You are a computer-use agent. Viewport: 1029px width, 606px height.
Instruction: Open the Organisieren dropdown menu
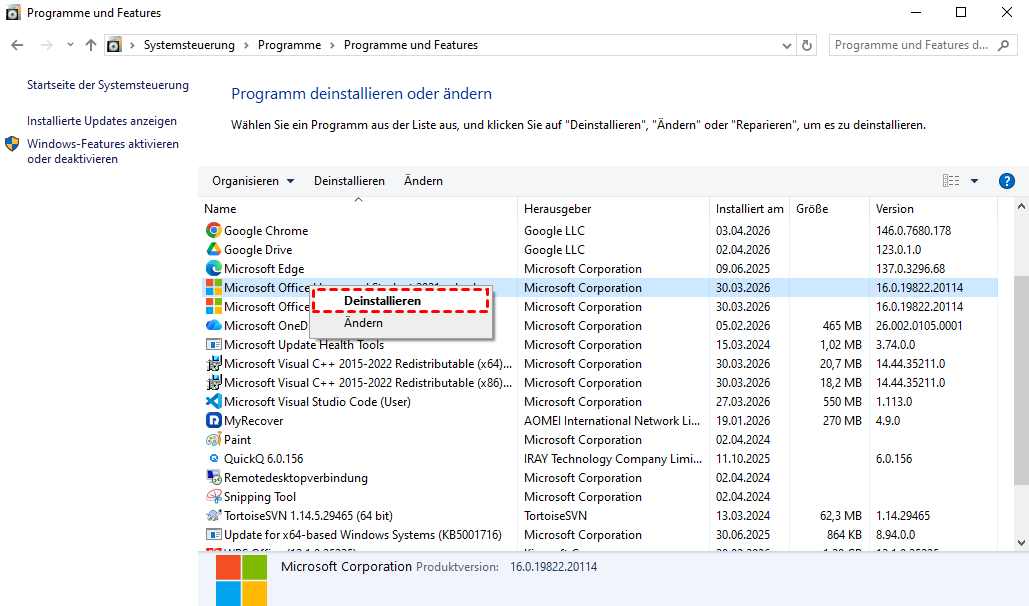[253, 181]
